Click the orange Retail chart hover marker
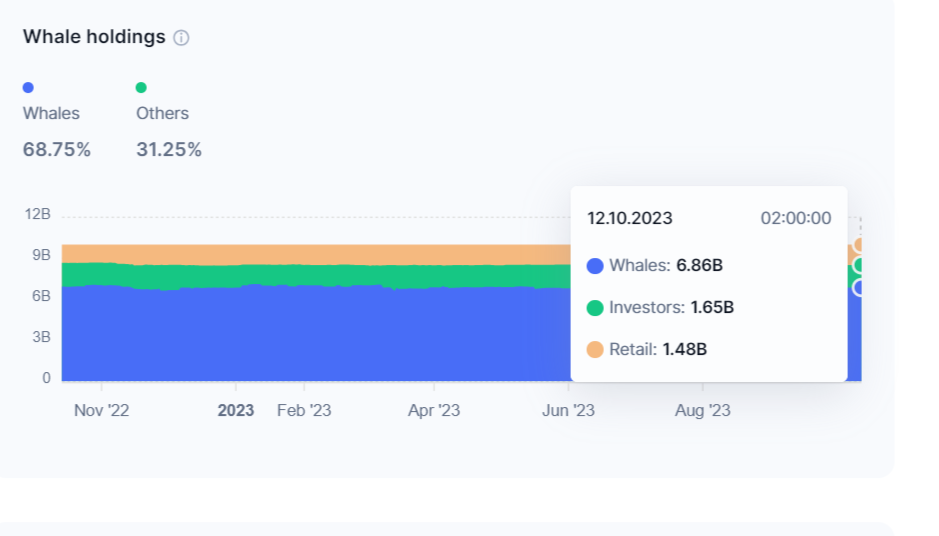 [x=859, y=244]
